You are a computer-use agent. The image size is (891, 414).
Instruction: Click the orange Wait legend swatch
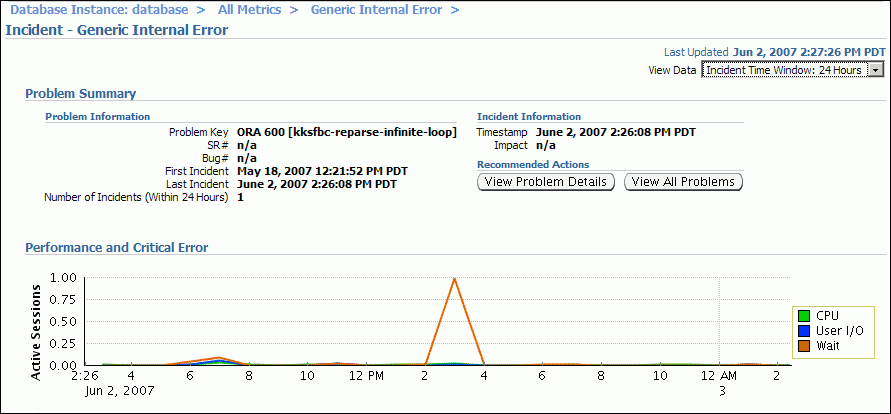803,346
